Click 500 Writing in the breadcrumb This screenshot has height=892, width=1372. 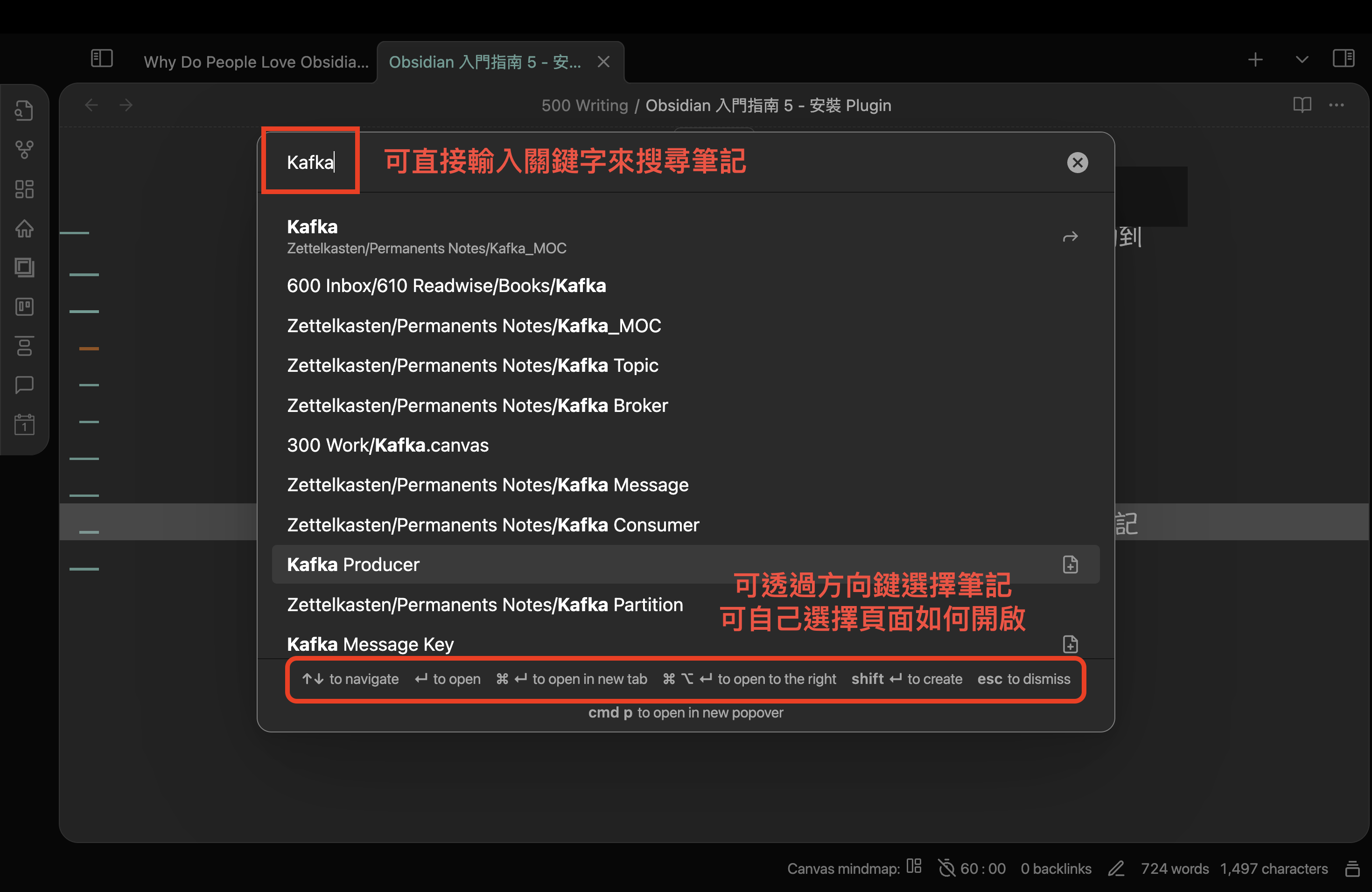(585, 105)
